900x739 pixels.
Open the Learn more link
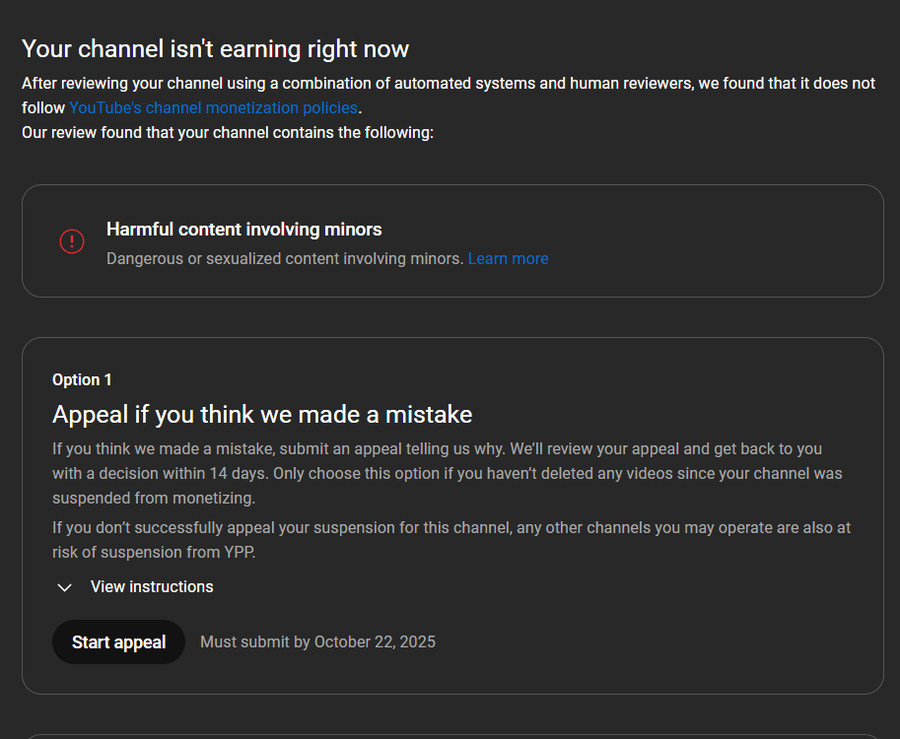pyautogui.click(x=508, y=259)
